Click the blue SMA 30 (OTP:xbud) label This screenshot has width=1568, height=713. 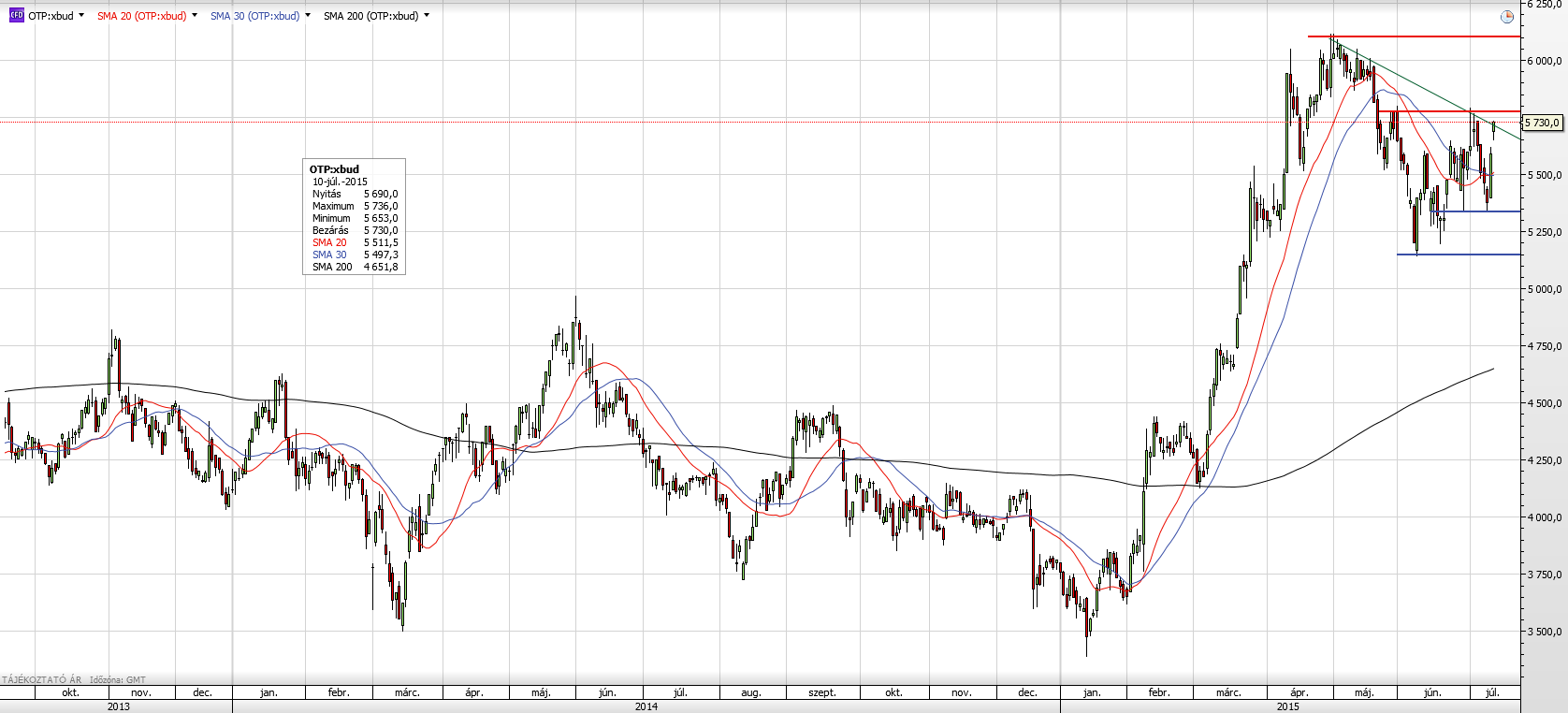pos(254,16)
